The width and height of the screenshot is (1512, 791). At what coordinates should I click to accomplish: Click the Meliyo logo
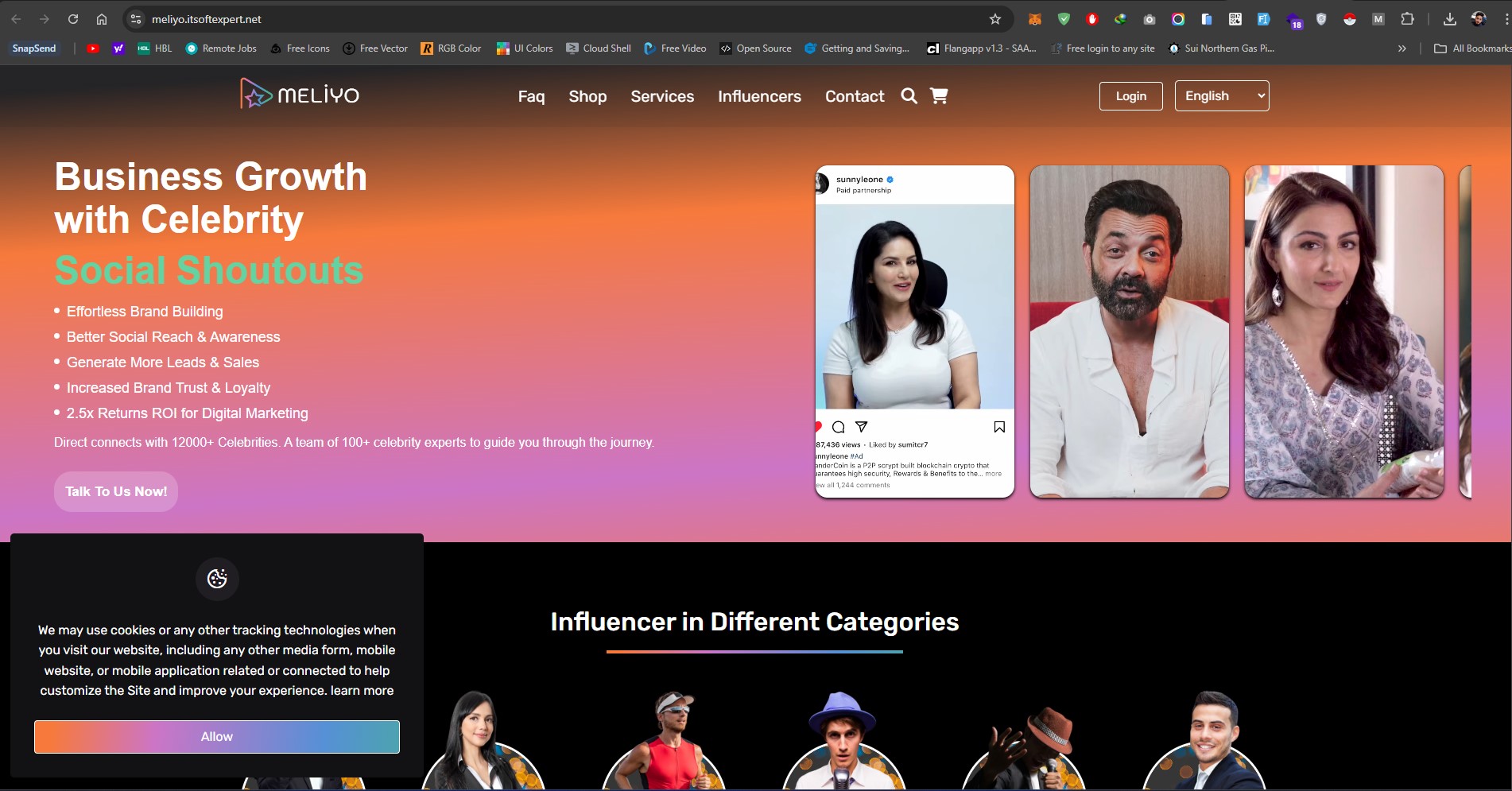[x=300, y=95]
